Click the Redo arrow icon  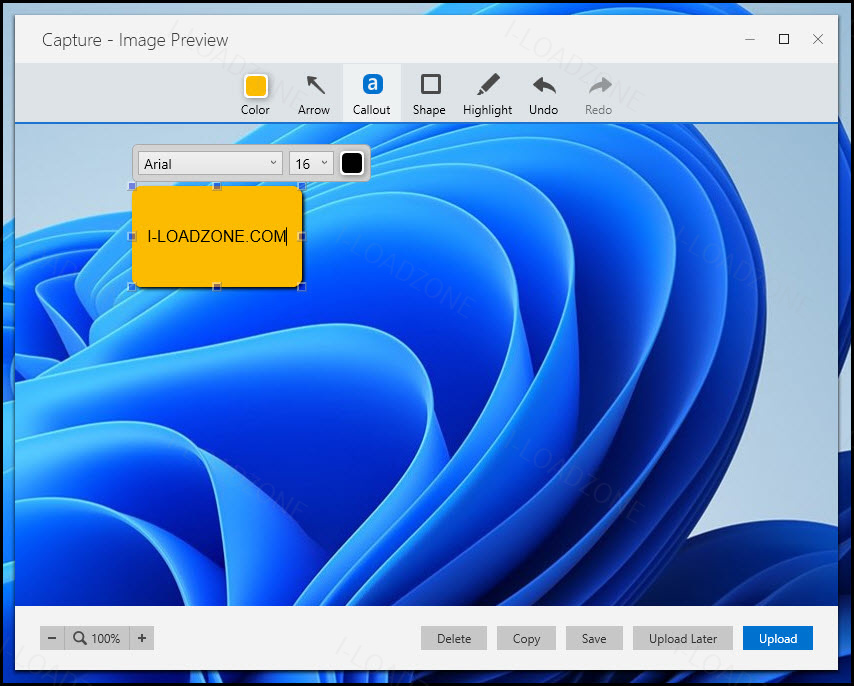click(x=600, y=85)
